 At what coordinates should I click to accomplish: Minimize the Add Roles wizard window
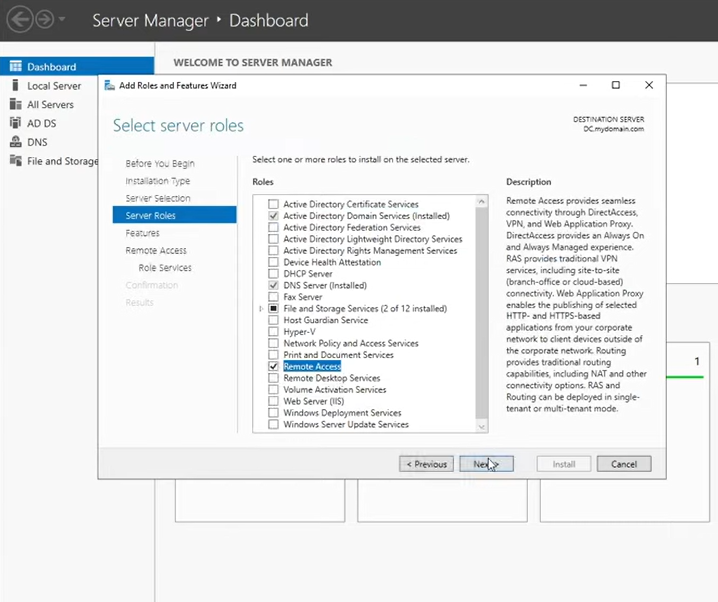[x=583, y=85]
